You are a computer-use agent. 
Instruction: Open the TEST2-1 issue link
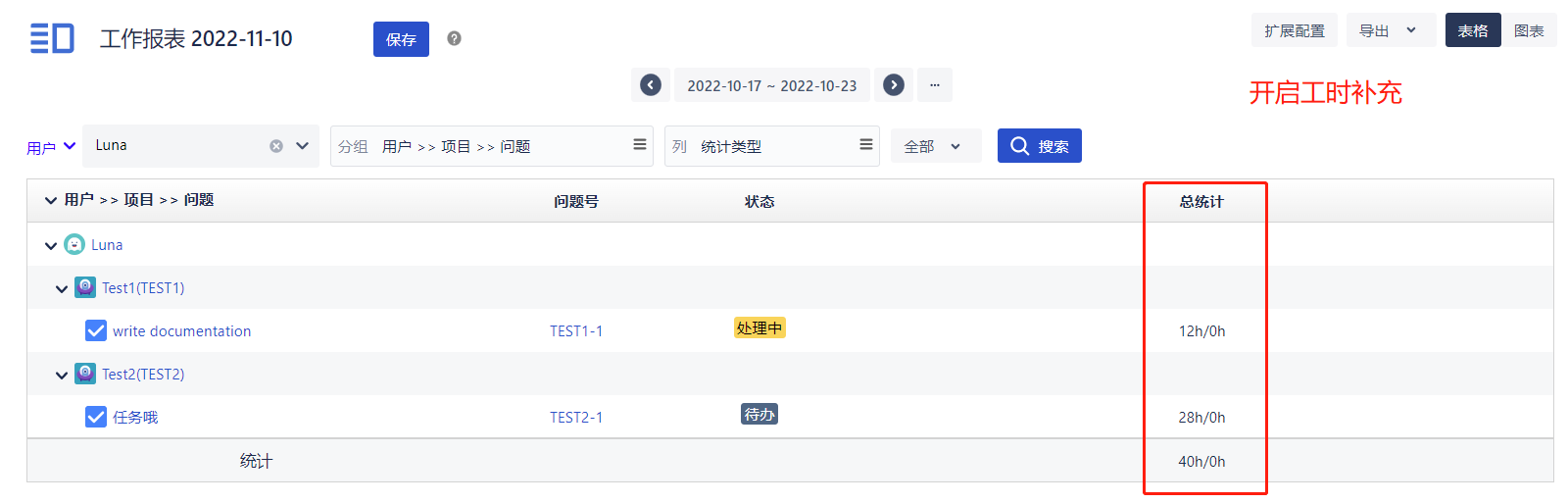click(x=576, y=417)
